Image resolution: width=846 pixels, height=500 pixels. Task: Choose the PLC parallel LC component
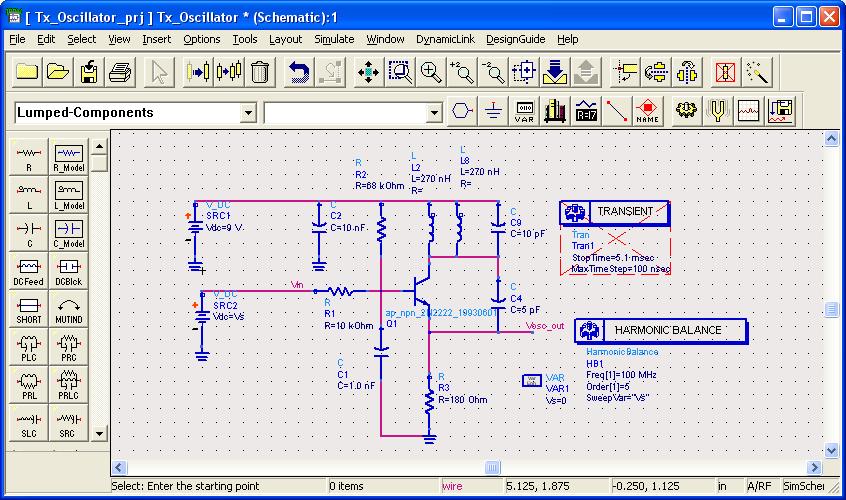coord(29,347)
